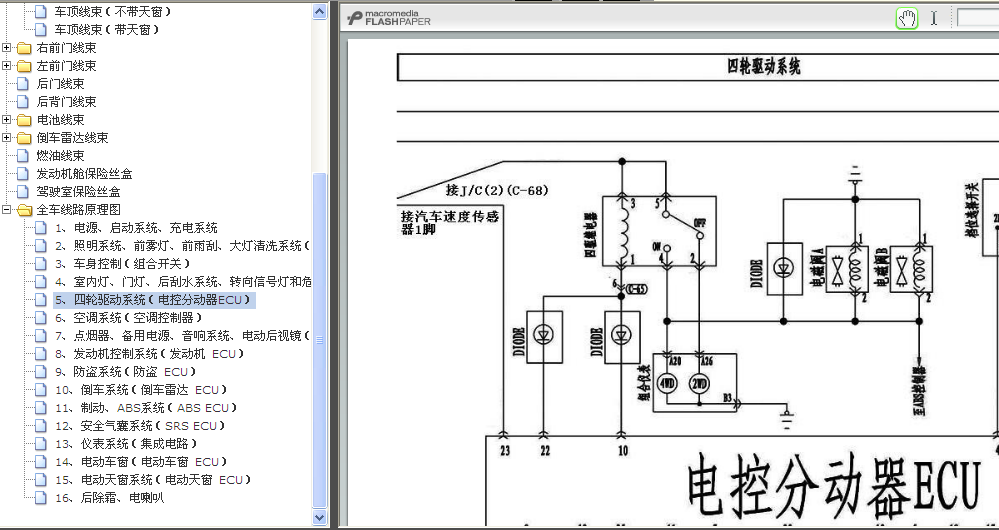Viewport: 999px width, 530px height.
Task: Click page icon beside 6、空调系统
Action: (41, 317)
